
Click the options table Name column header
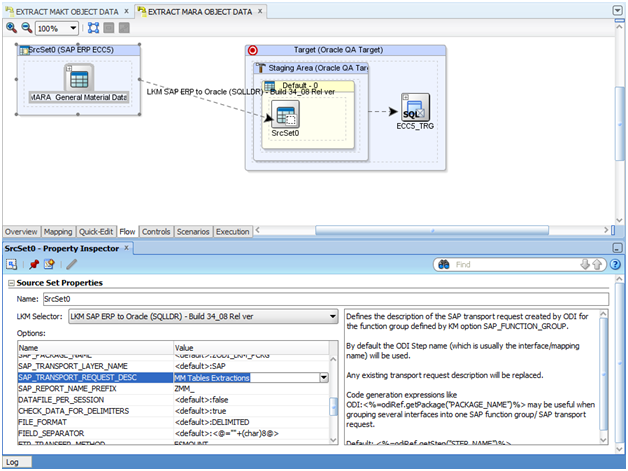click(95, 348)
